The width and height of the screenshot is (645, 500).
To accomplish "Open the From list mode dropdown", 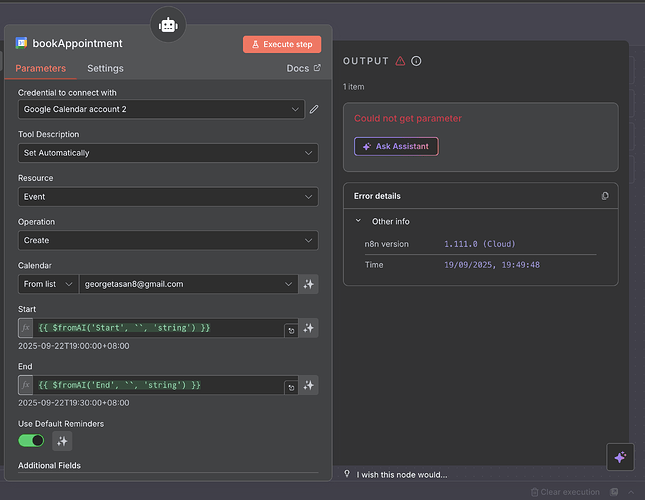I will tap(48, 284).
